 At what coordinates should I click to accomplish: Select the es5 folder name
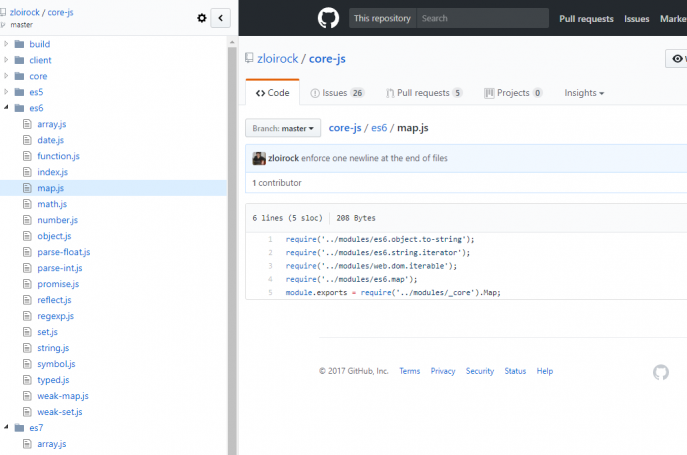(x=36, y=92)
